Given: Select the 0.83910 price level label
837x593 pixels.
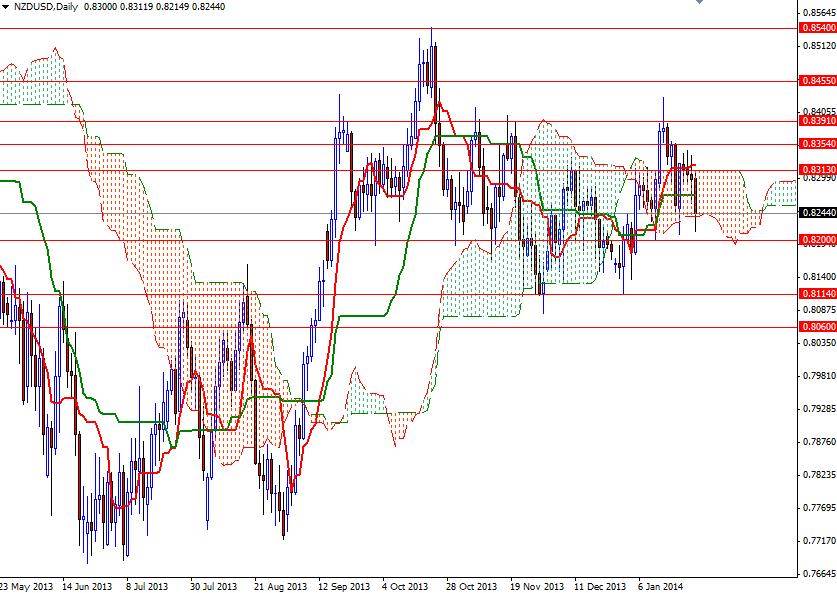Looking at the screenshot, I should click(x=815, y=123).
